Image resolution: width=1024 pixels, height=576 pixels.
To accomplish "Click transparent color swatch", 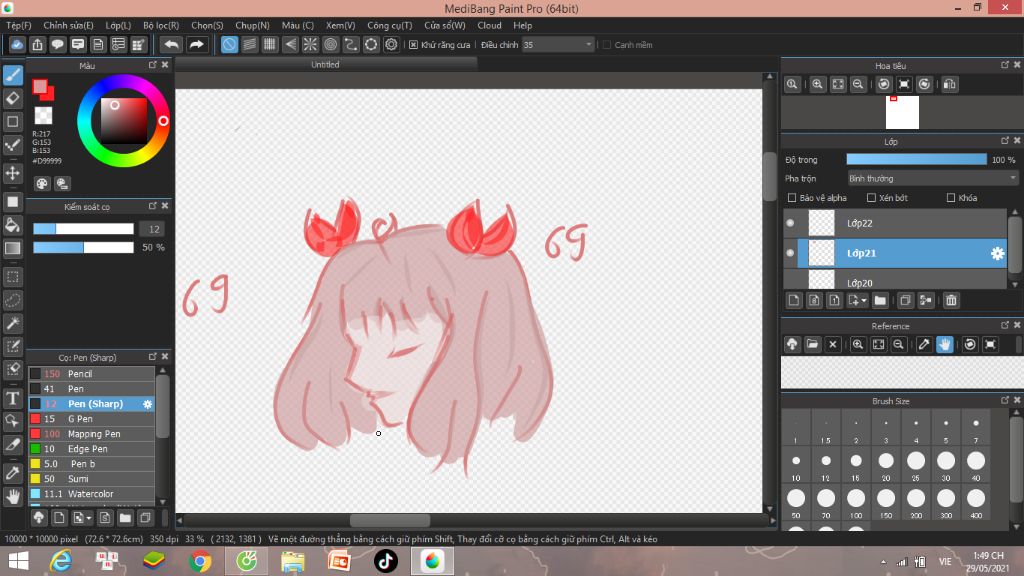I will point(44,116).
